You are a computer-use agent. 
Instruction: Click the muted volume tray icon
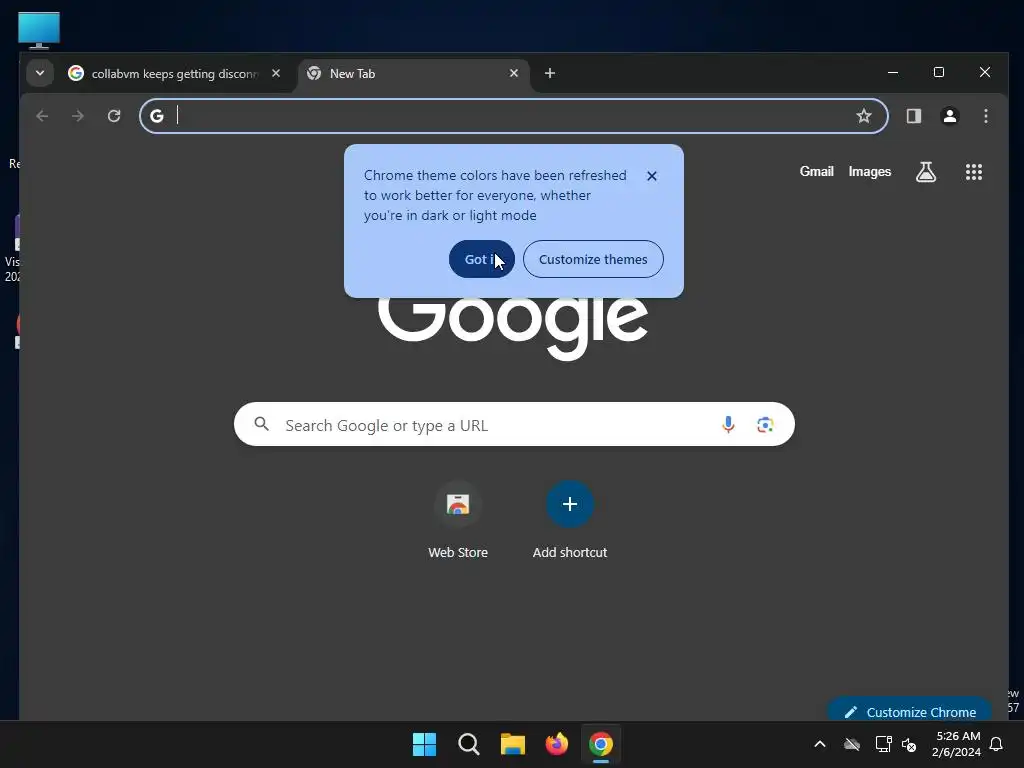[909, 744]
